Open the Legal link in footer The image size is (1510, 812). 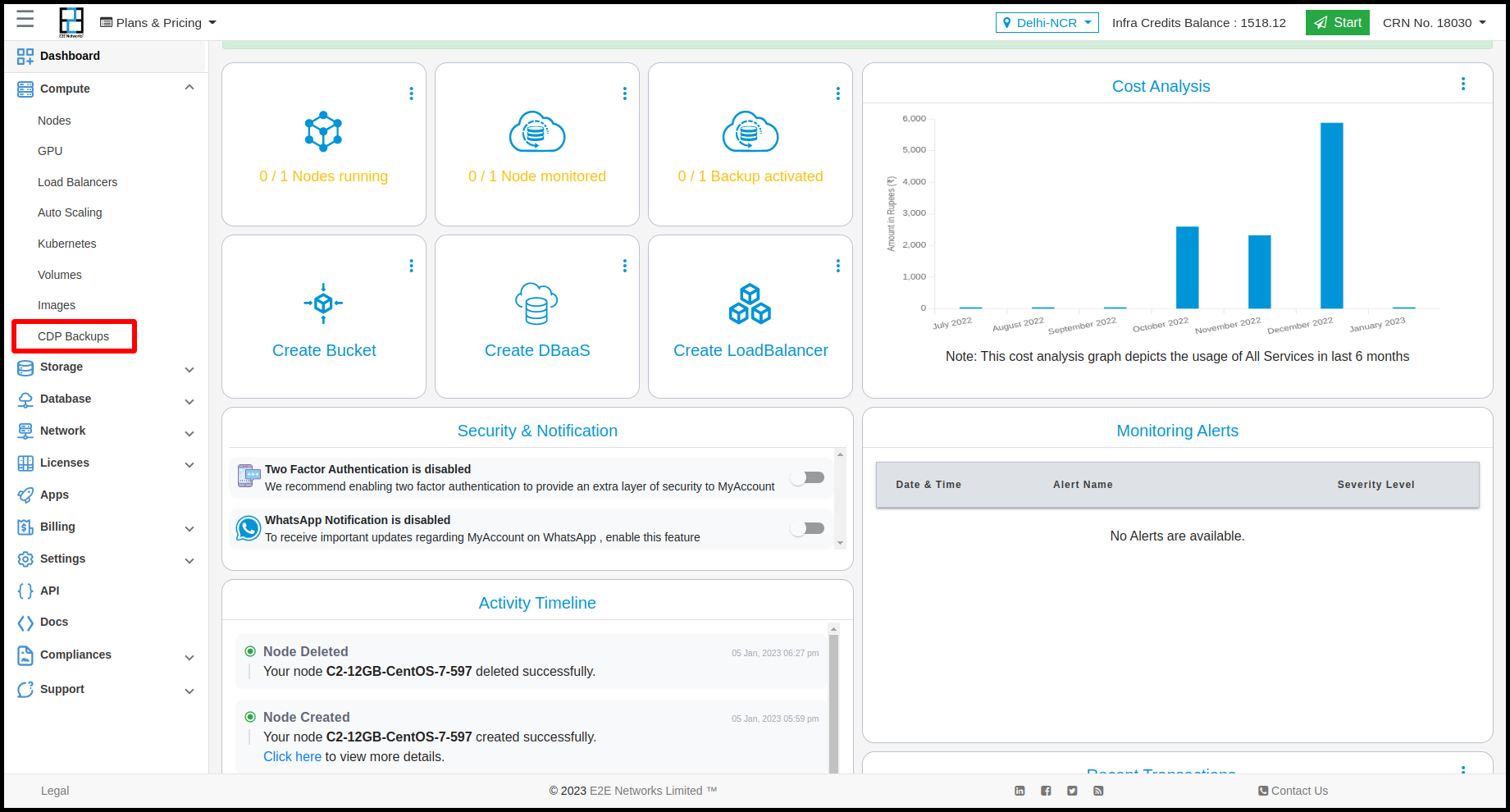click(x=55, y=791)
